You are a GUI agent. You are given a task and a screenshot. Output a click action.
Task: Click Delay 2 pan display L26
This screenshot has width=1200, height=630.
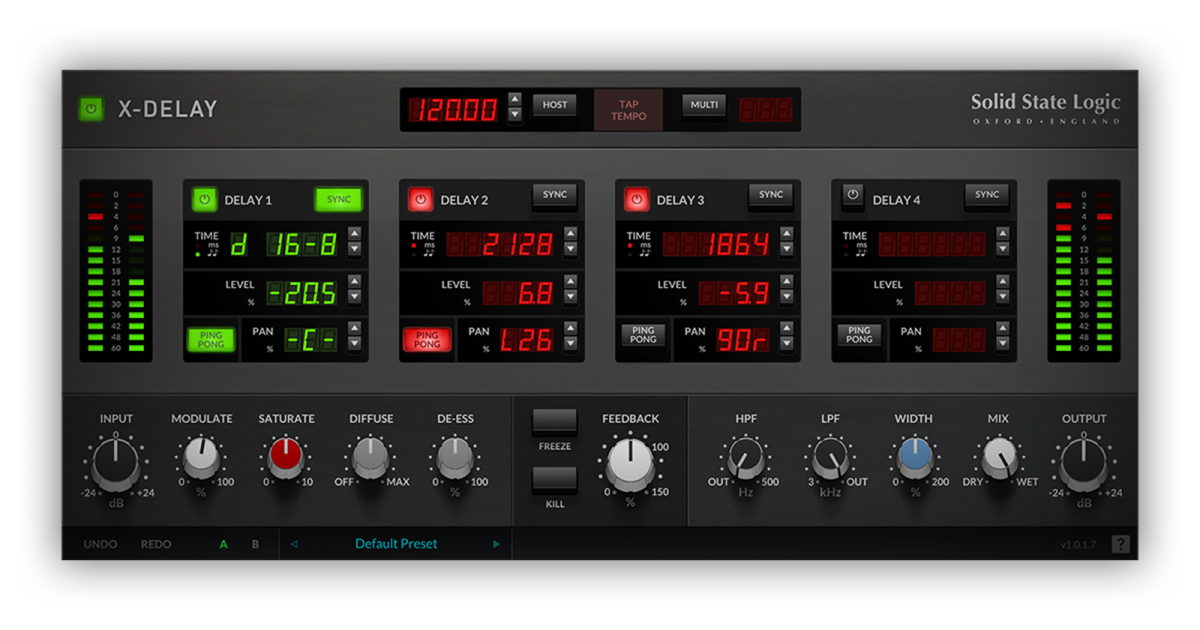[x=526, y=339]
